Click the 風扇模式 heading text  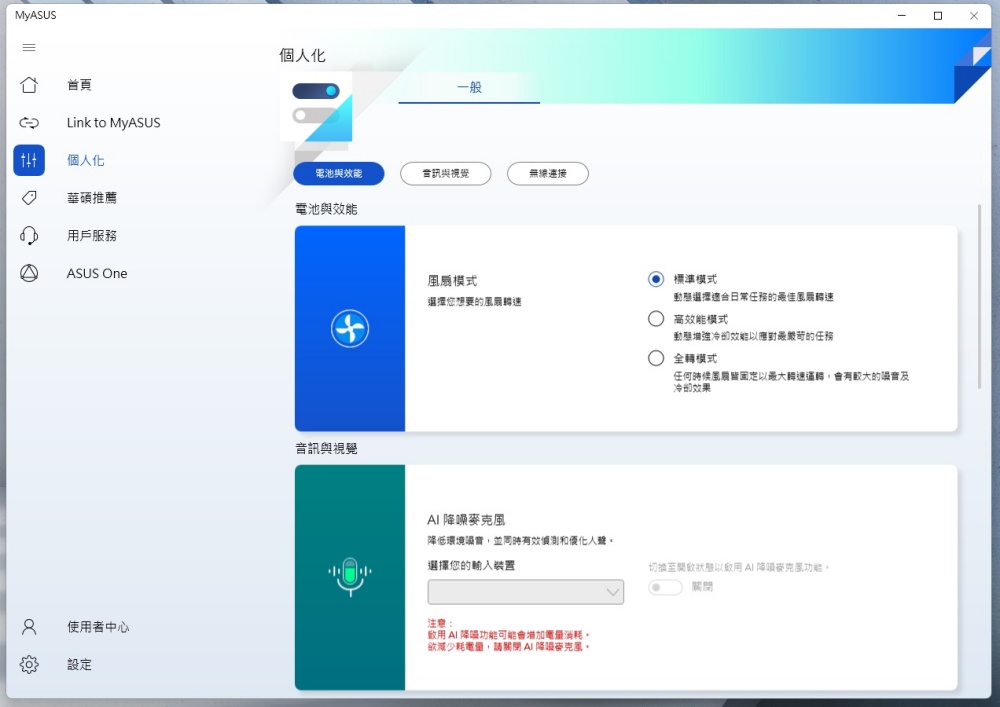[452, 281]
